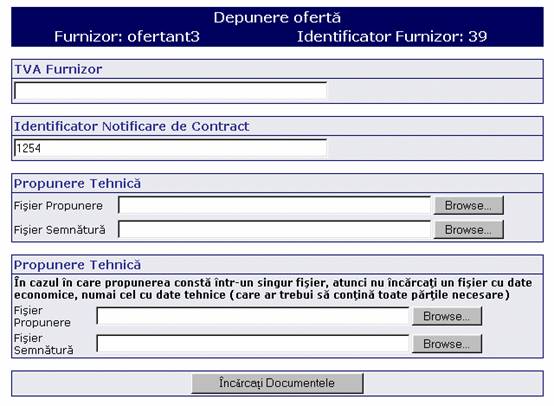Select Fișier Propunere path field below the bold note
Image resolution: width=554 pixels, height=406 pixels.
253,316
